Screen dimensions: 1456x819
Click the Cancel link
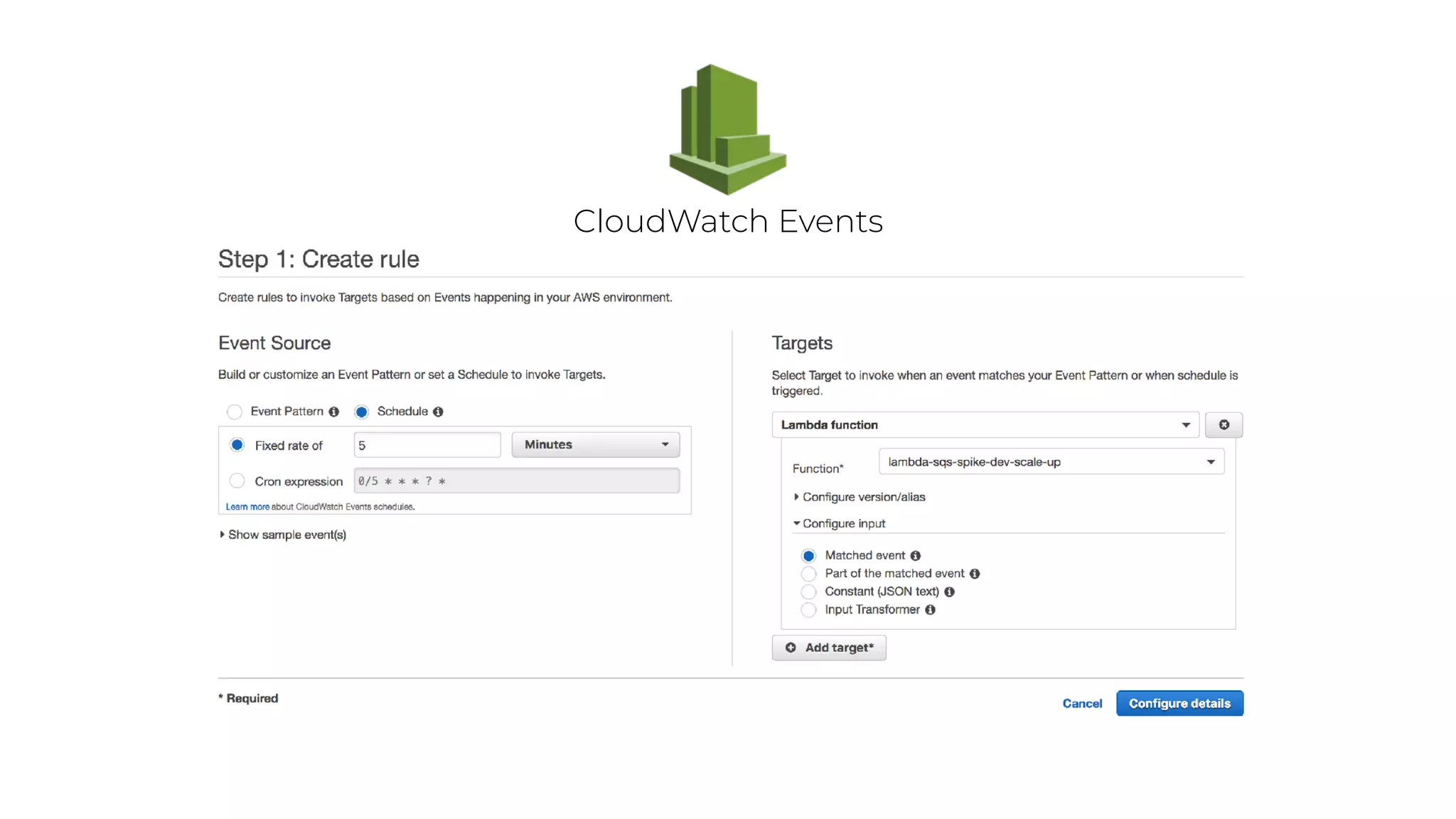(1082, 703)
